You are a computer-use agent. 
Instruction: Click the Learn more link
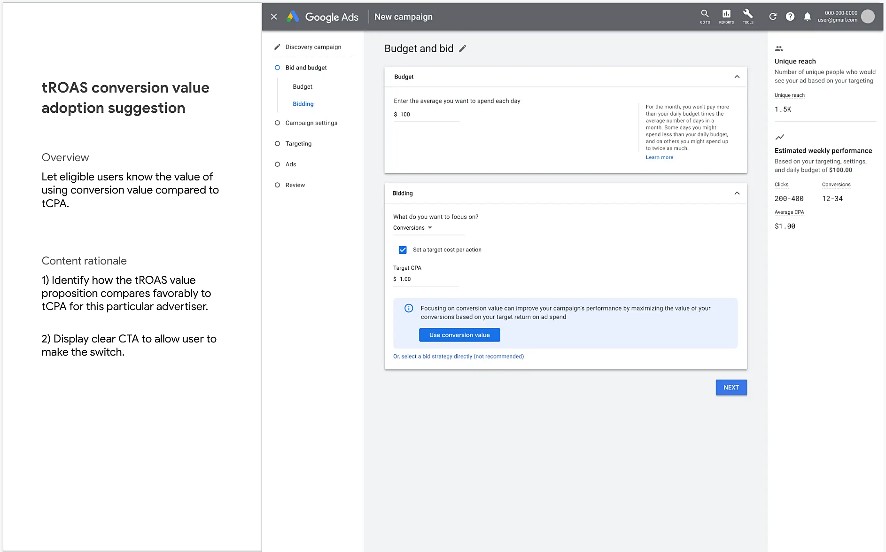click(x=659, y=157)
